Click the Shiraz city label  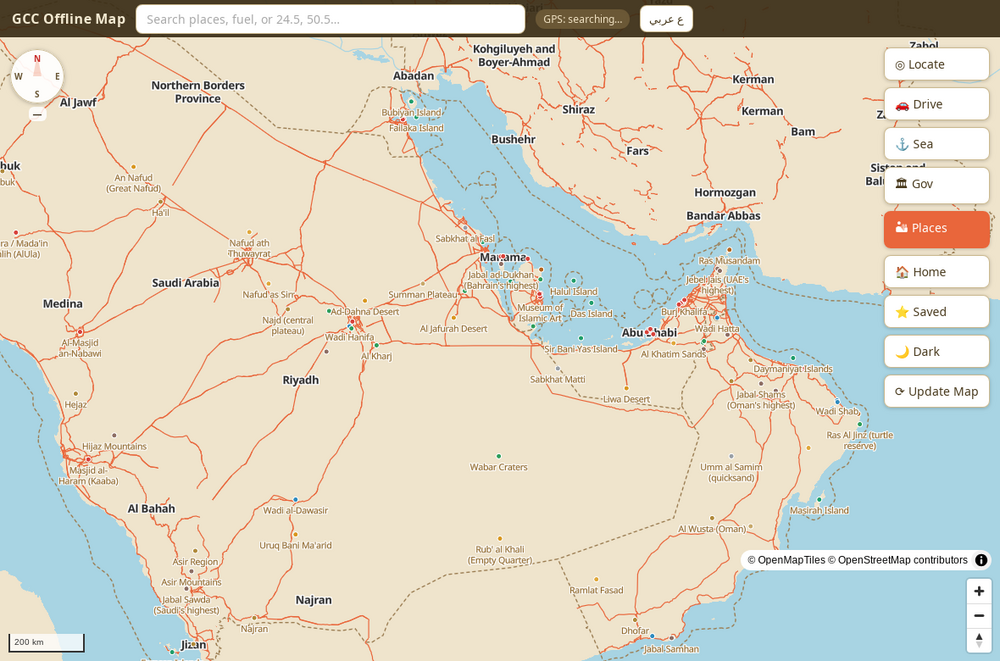(x=578, y=110)
